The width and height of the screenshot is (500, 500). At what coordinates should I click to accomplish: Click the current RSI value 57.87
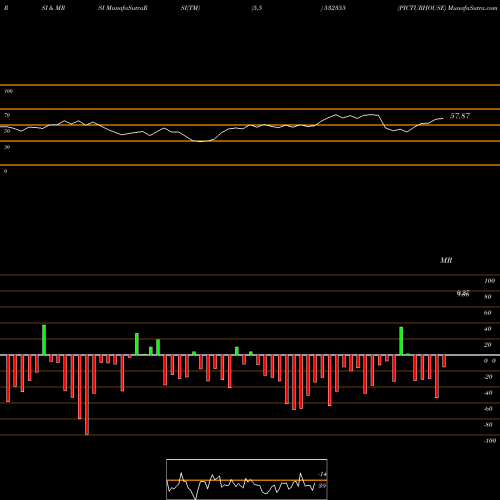point(460,116)
